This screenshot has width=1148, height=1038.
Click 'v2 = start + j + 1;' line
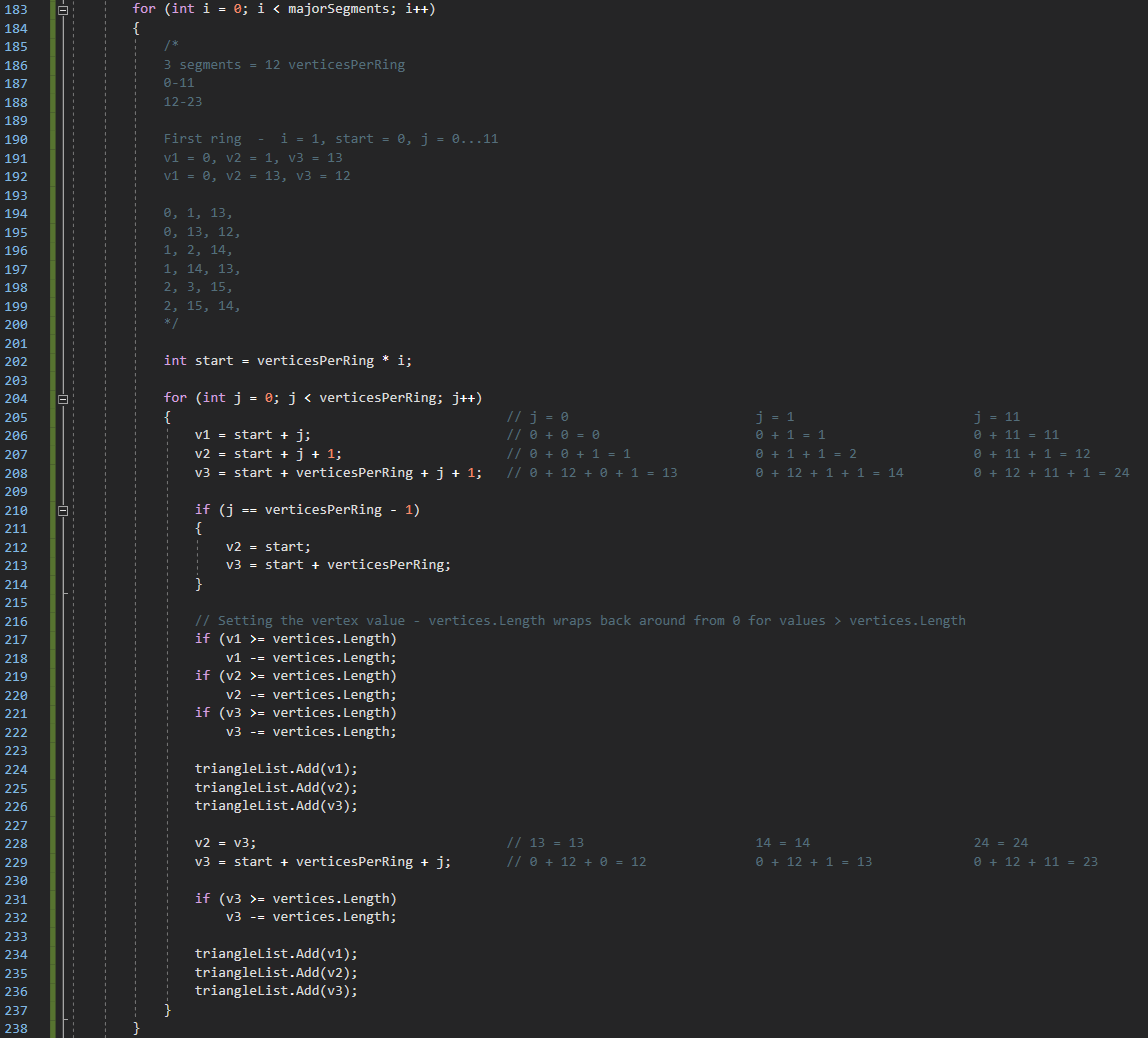268,454
